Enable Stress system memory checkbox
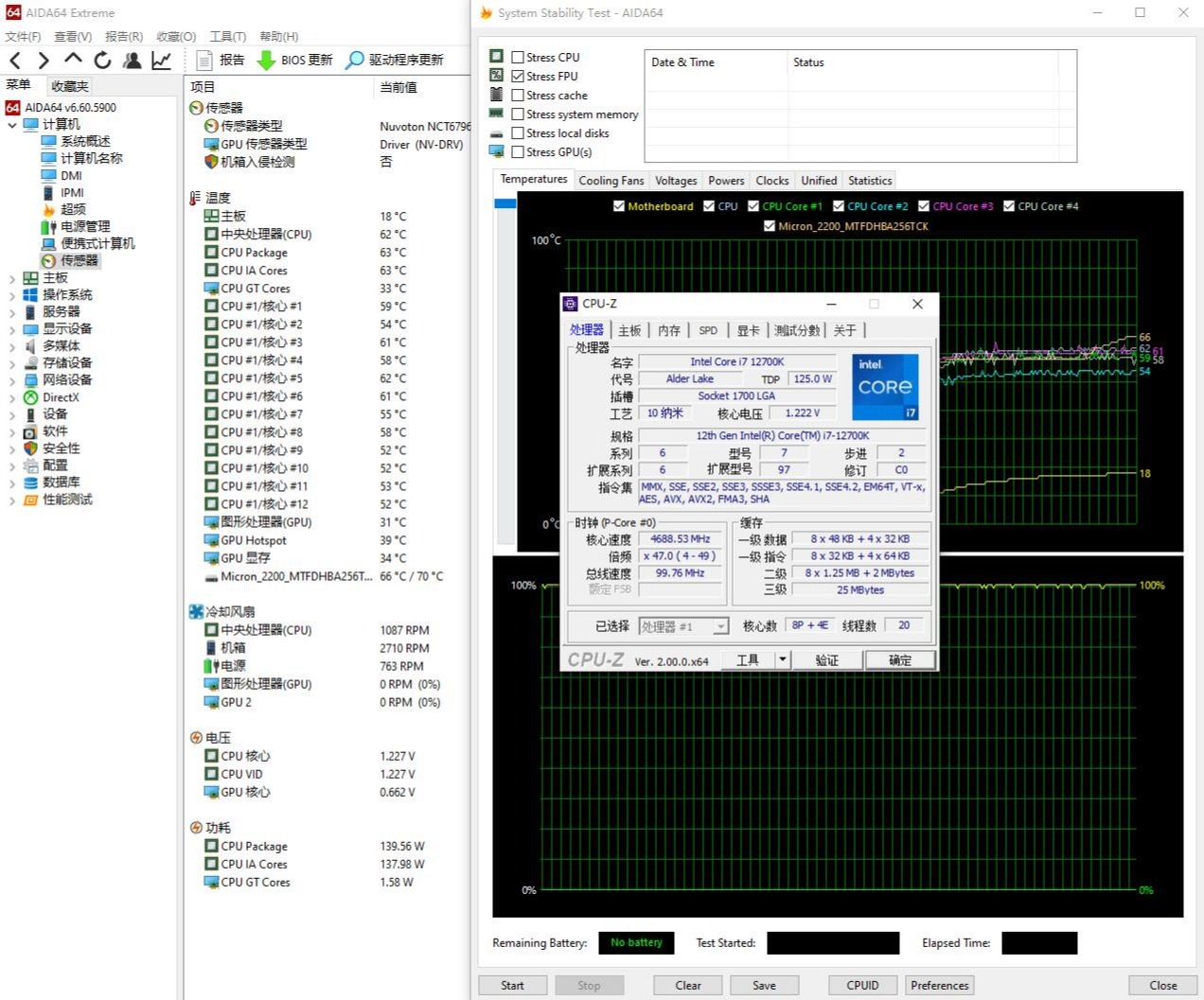 pos(518,114)
